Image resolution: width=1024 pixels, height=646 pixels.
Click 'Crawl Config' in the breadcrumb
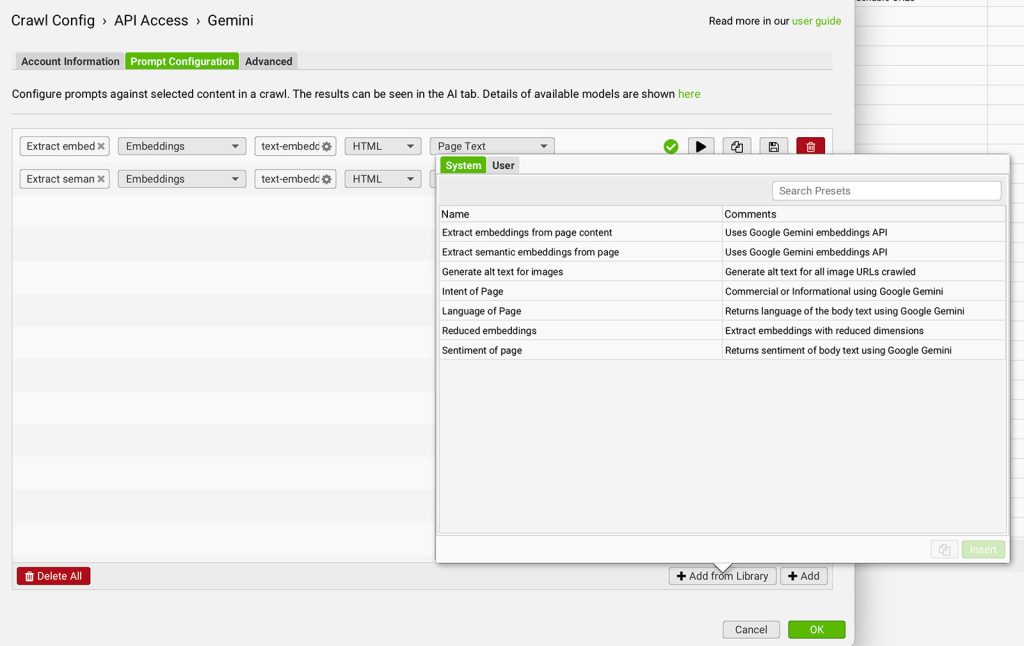53,20
